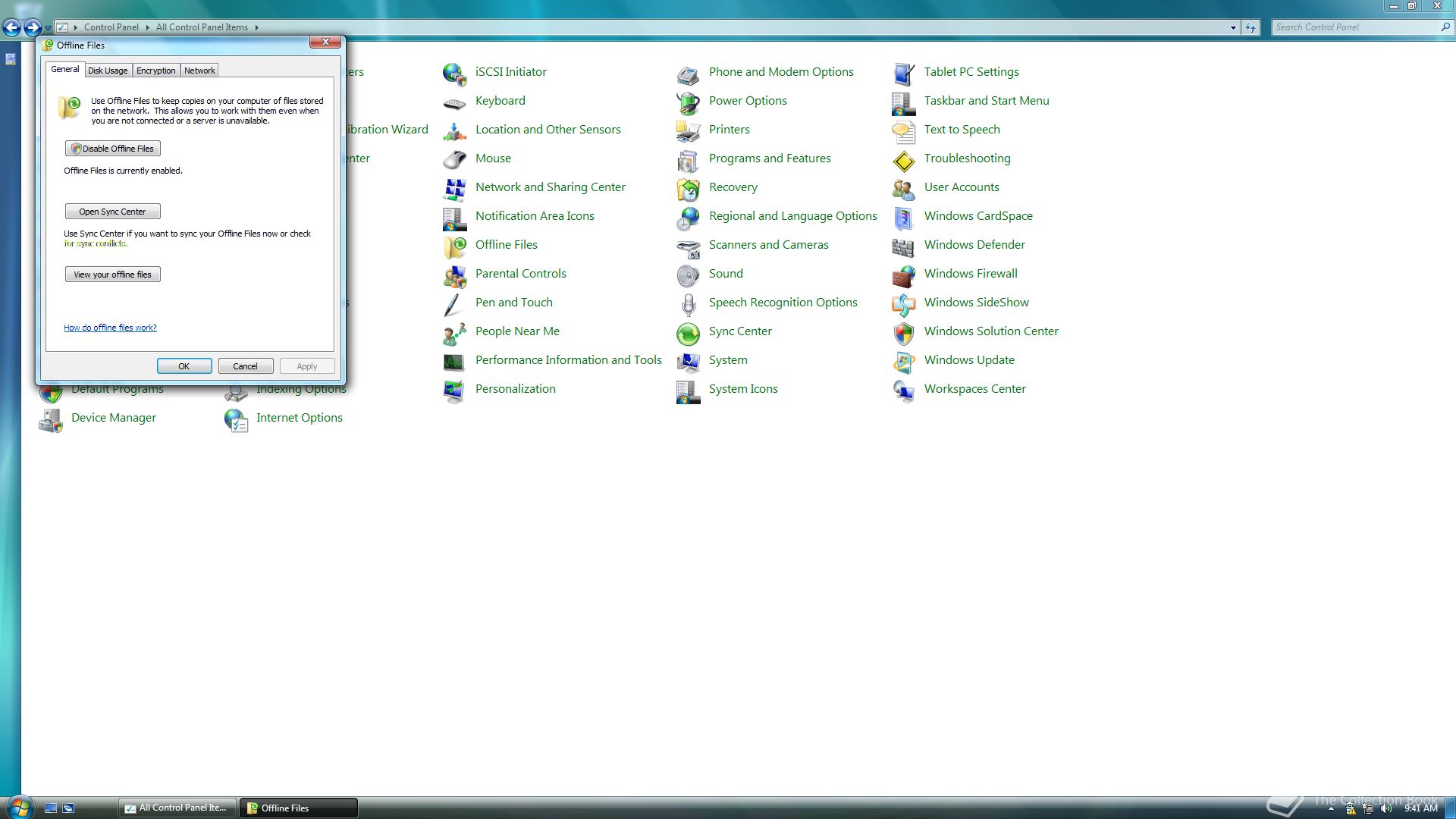Open the Sound speaker icon
The image size is (1456, 819).
(x=688, y=275)
